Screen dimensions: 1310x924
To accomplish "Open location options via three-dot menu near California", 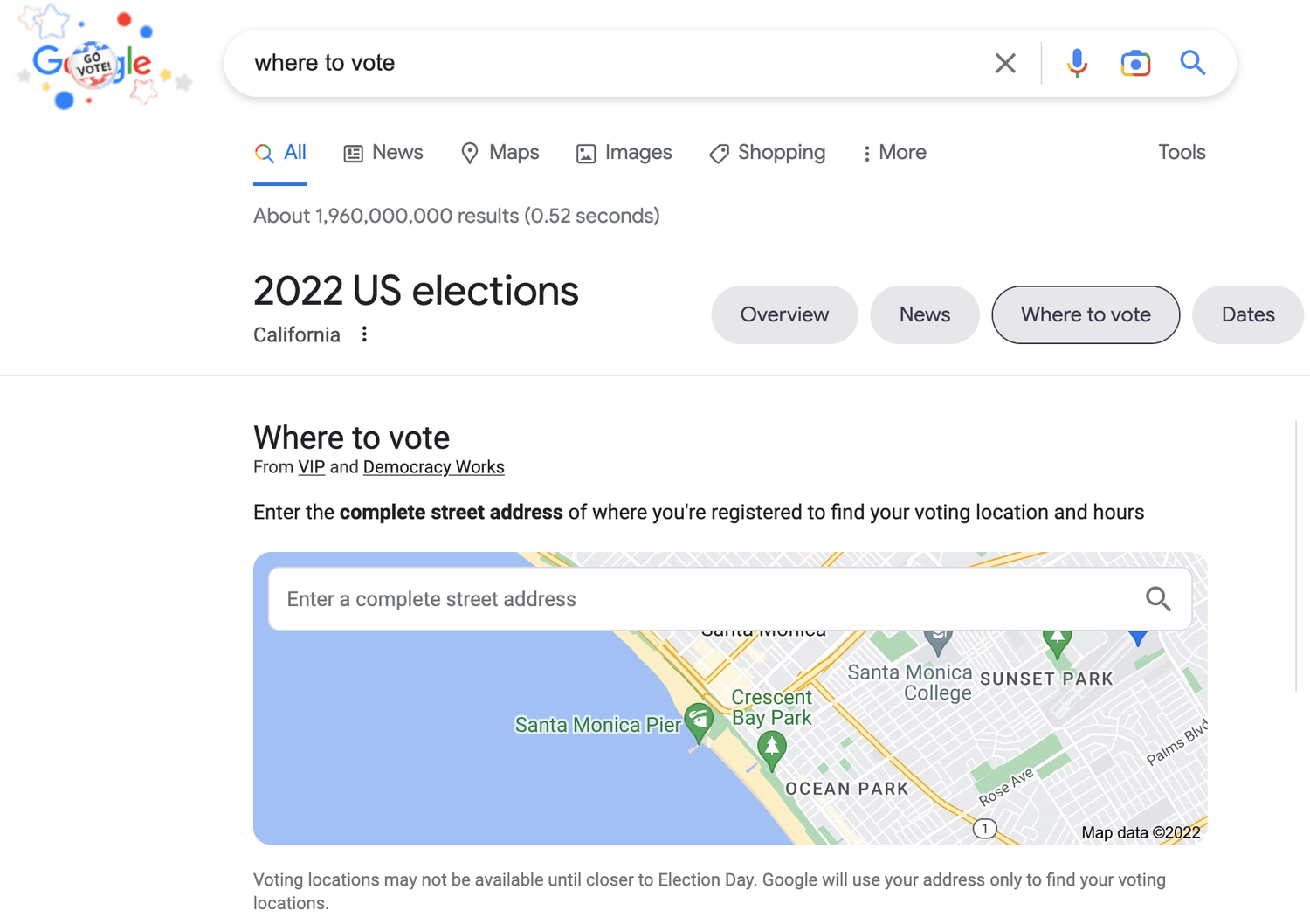I will pyautogui.click(x=364, y=334).
